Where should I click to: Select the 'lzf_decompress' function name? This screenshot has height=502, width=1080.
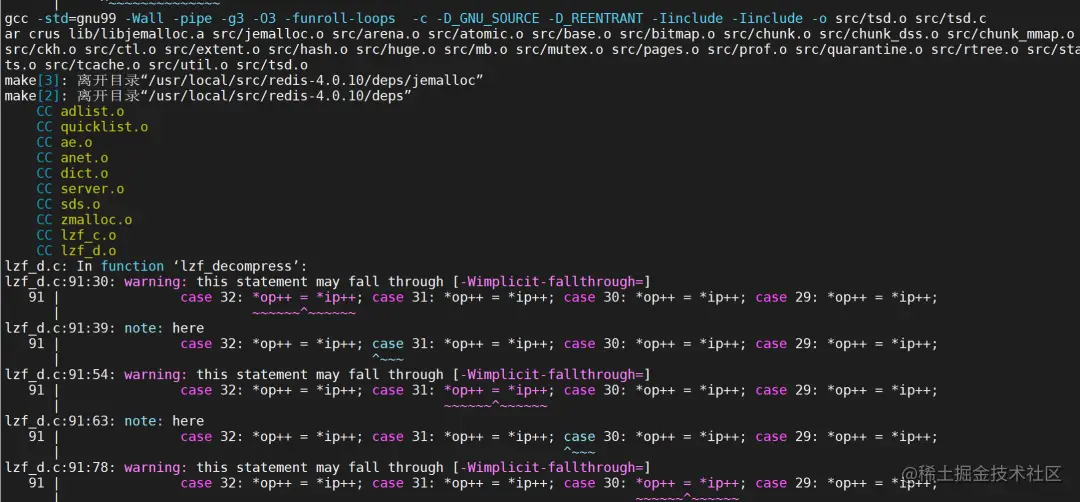[x=236, y=266]
